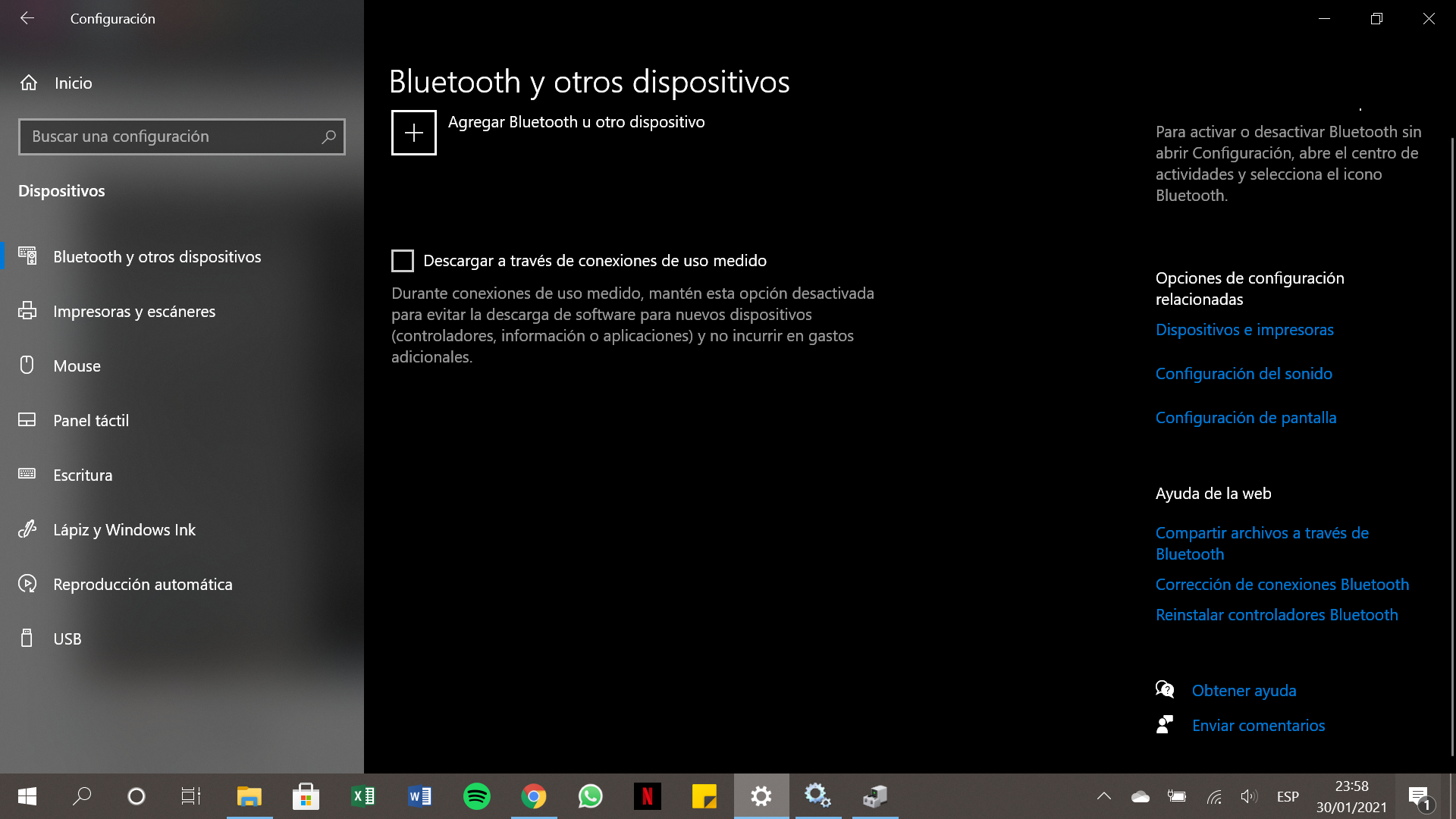Screen dimensions: 1456x819
Task: Go to the Panel táctil section
Action: click(91, 421)
